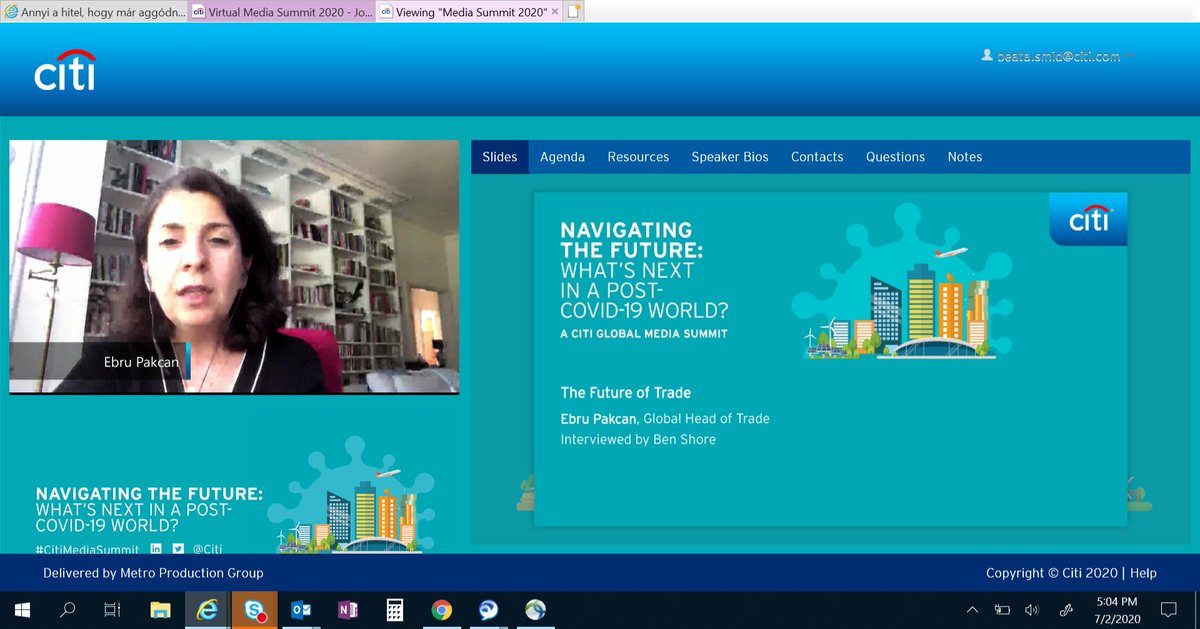
Task: Click the green globe app taskbar icon
Action: tap(536, 609)
